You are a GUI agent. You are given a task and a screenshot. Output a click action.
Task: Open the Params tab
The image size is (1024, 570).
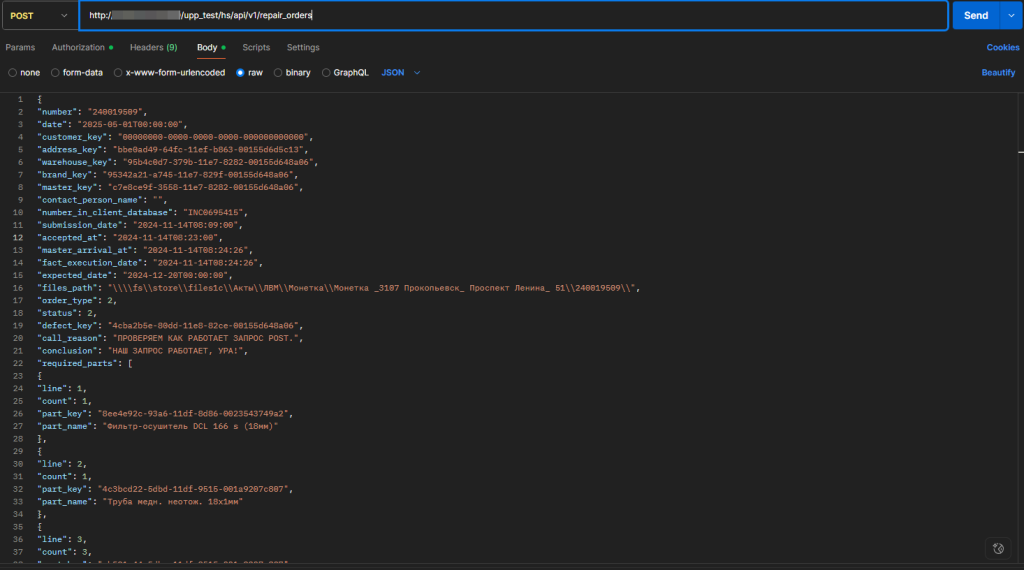coord(20,47)
